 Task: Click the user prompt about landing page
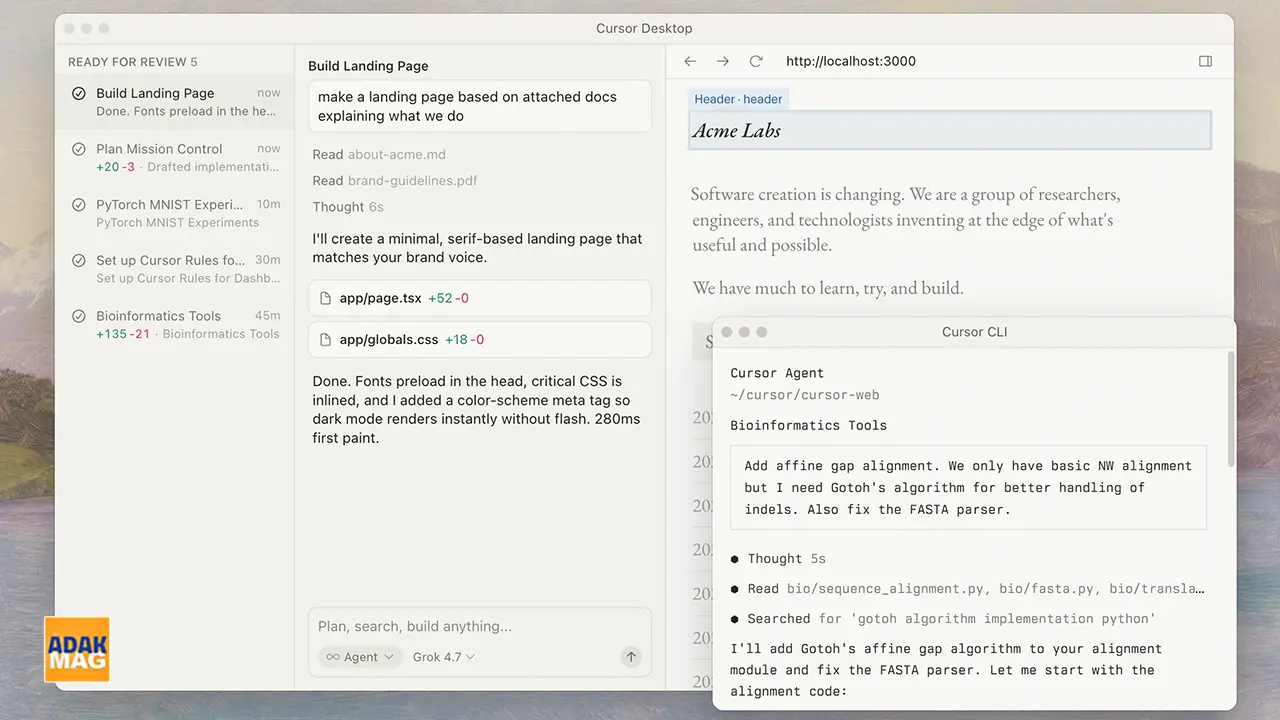[x=480, y=106]
